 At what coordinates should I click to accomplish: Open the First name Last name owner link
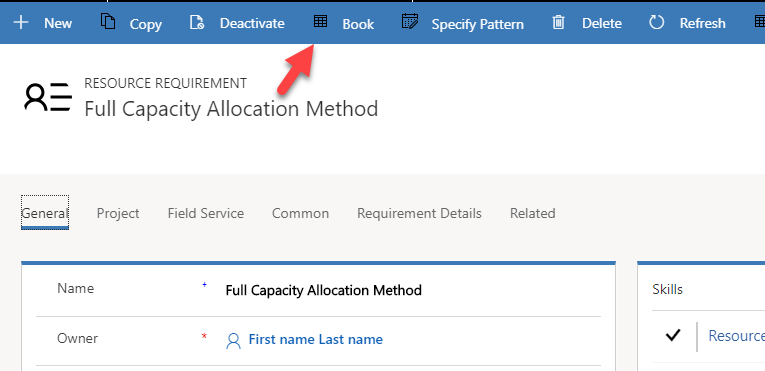316,339
